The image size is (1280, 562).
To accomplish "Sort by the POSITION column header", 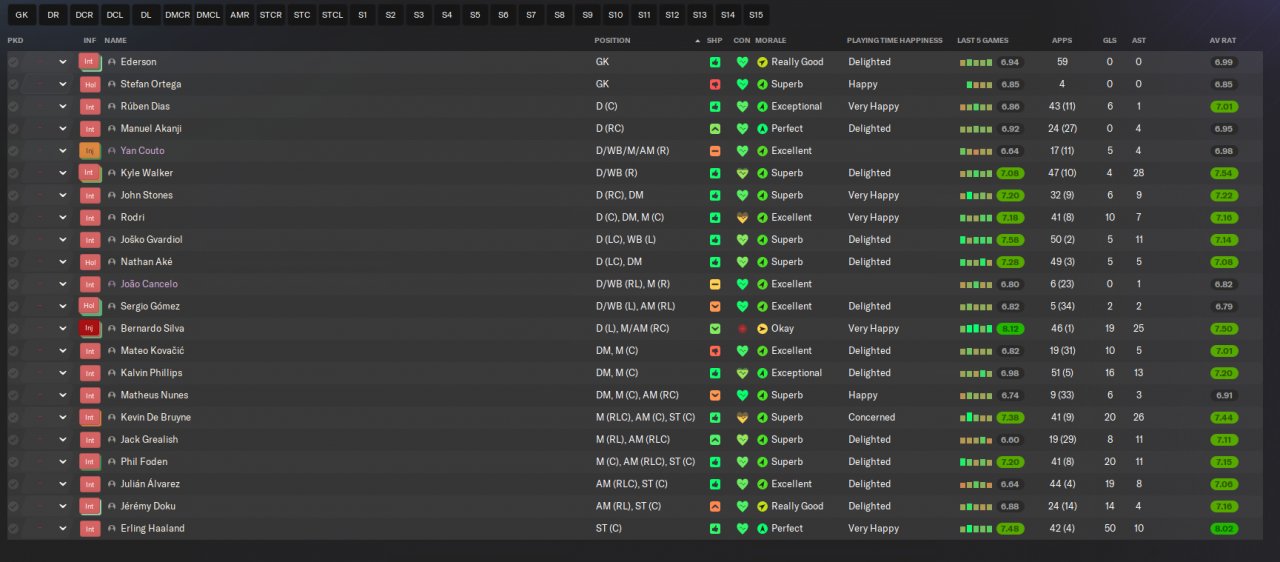I will tap(613, 41).
